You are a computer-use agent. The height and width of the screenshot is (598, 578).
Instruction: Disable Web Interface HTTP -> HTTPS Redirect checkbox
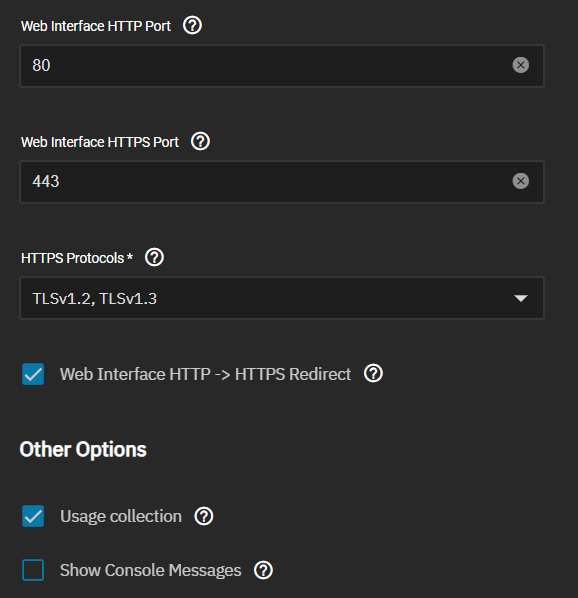tap(33, 374)
